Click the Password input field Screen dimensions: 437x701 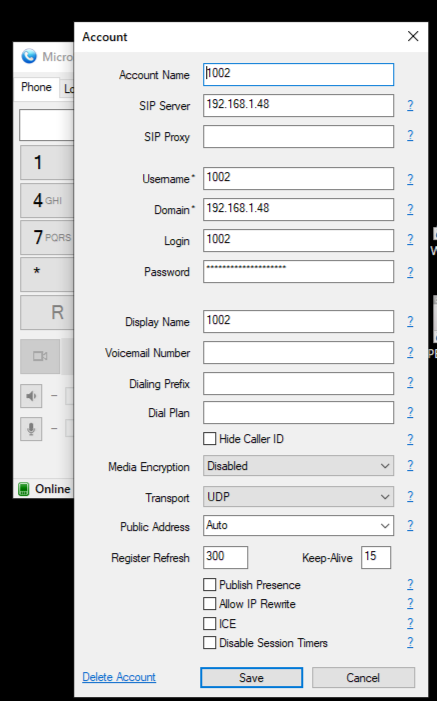298,271
